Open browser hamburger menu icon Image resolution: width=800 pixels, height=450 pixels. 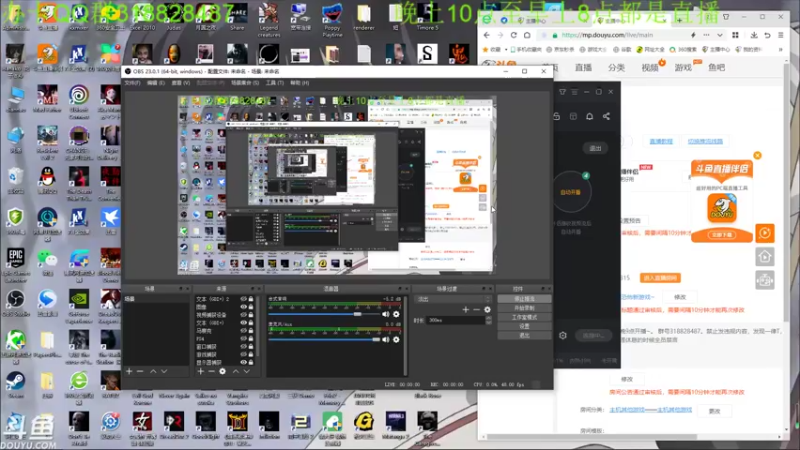tap(781, 35)
